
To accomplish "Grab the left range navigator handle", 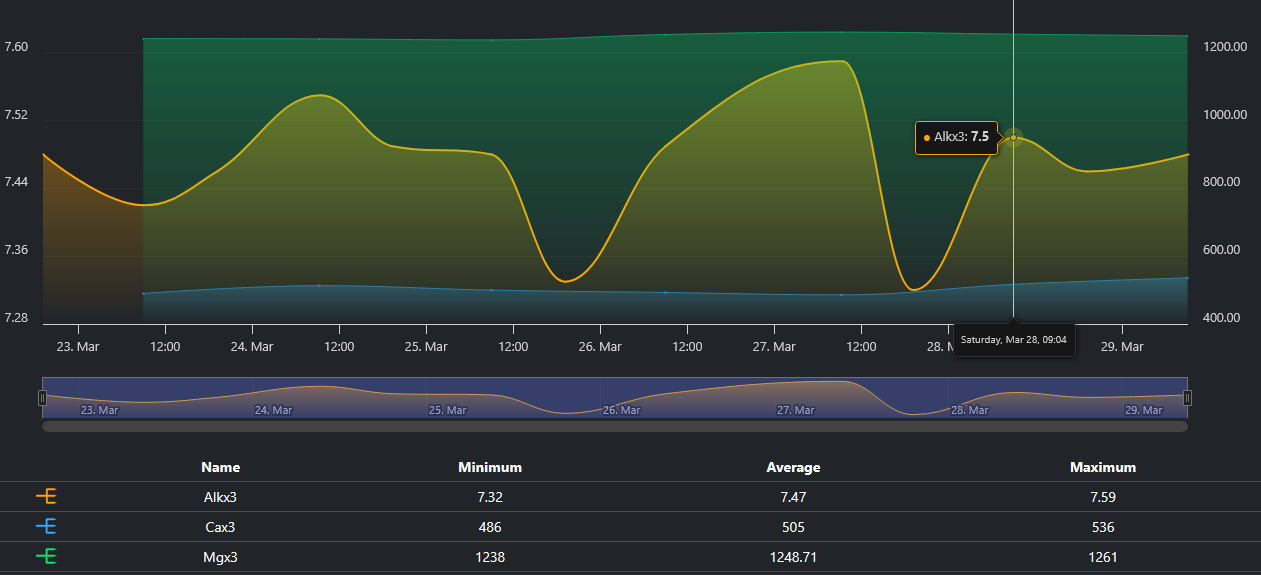I will (x=42, y=398).
